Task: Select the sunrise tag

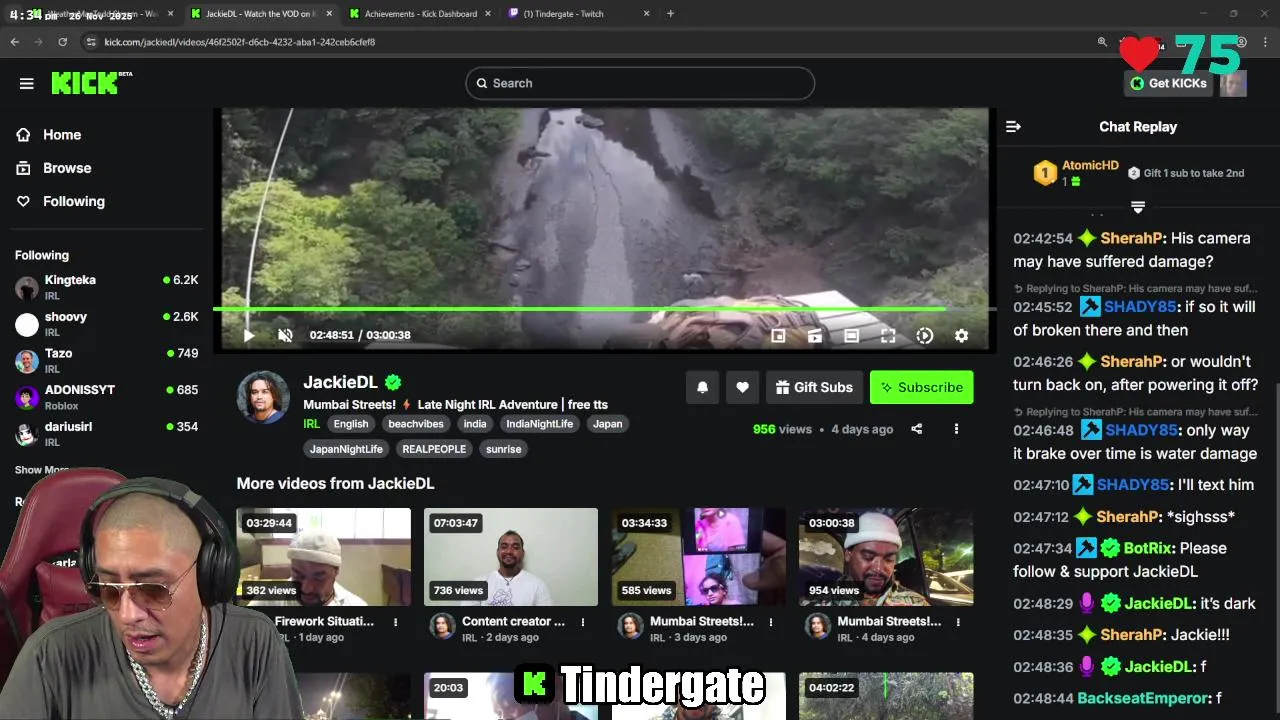Action: point(504,449)
